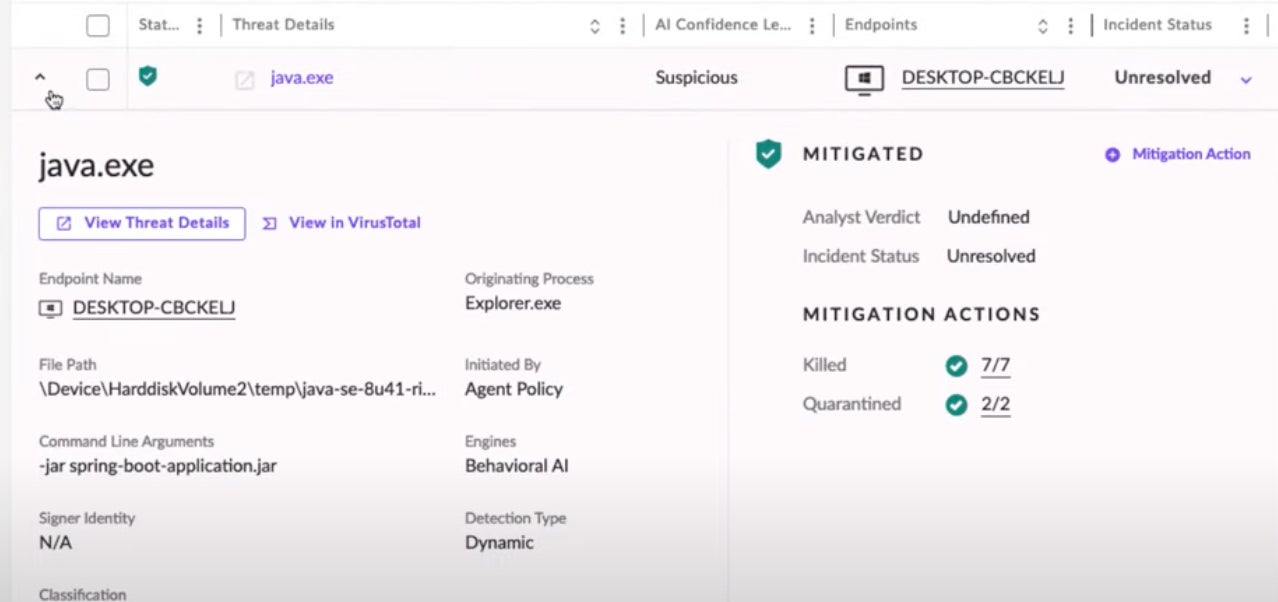
Task: Click the Windows endpoint icon in threat row
Action: point(864,80)
